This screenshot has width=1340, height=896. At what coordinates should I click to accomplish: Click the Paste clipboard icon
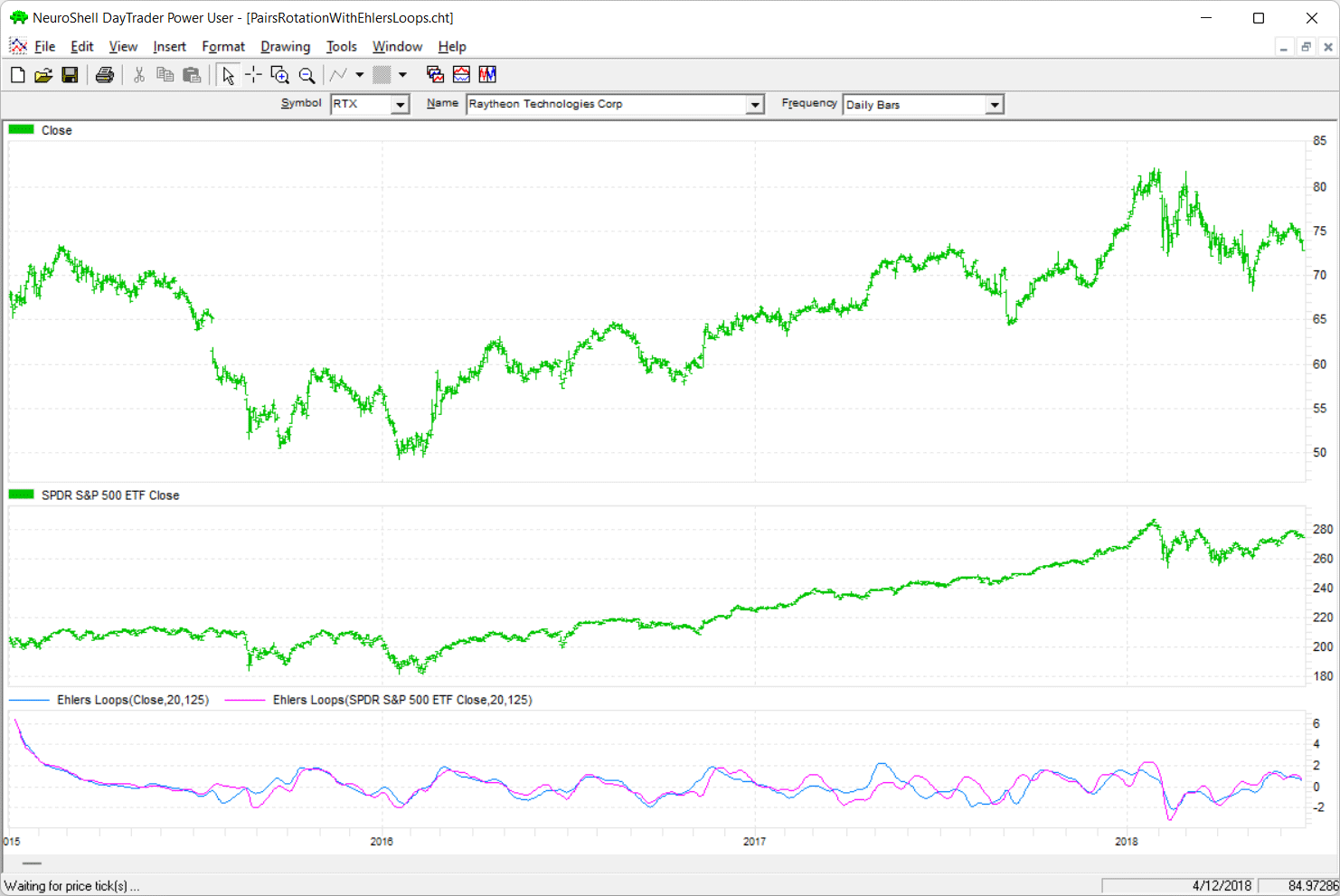[x=192, y=75]
